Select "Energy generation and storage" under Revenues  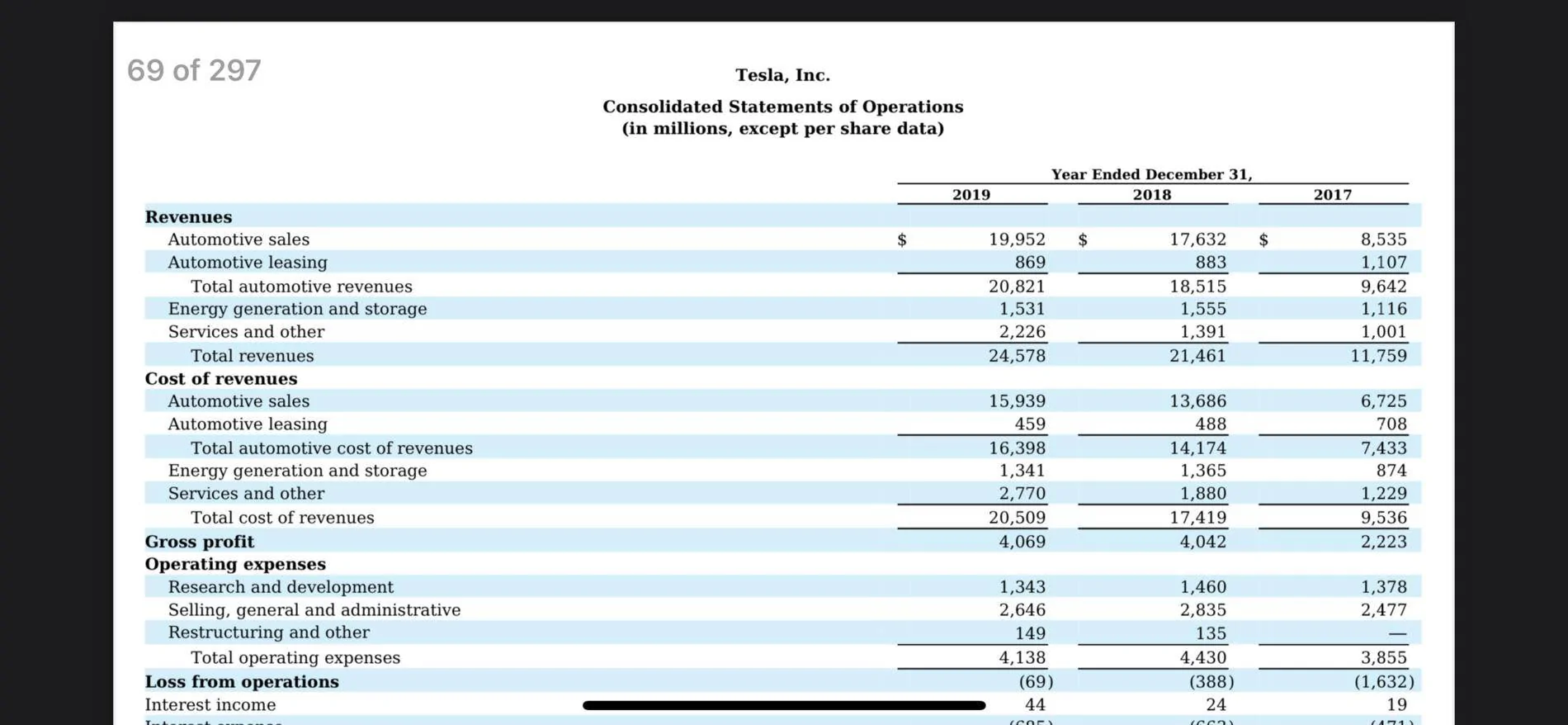click(x=297, y=309)
